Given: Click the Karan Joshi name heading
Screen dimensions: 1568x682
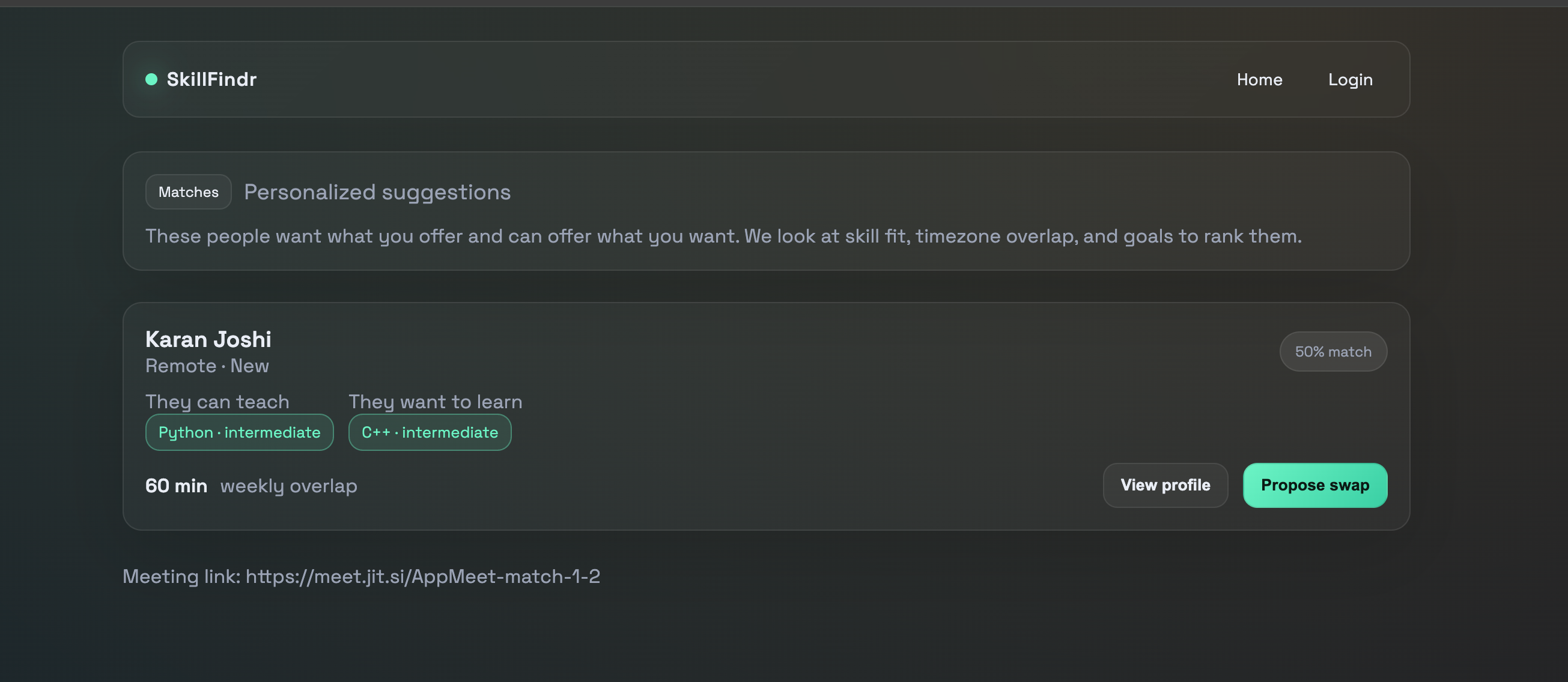Looking at the screenshot, I should tap(208, 339).
